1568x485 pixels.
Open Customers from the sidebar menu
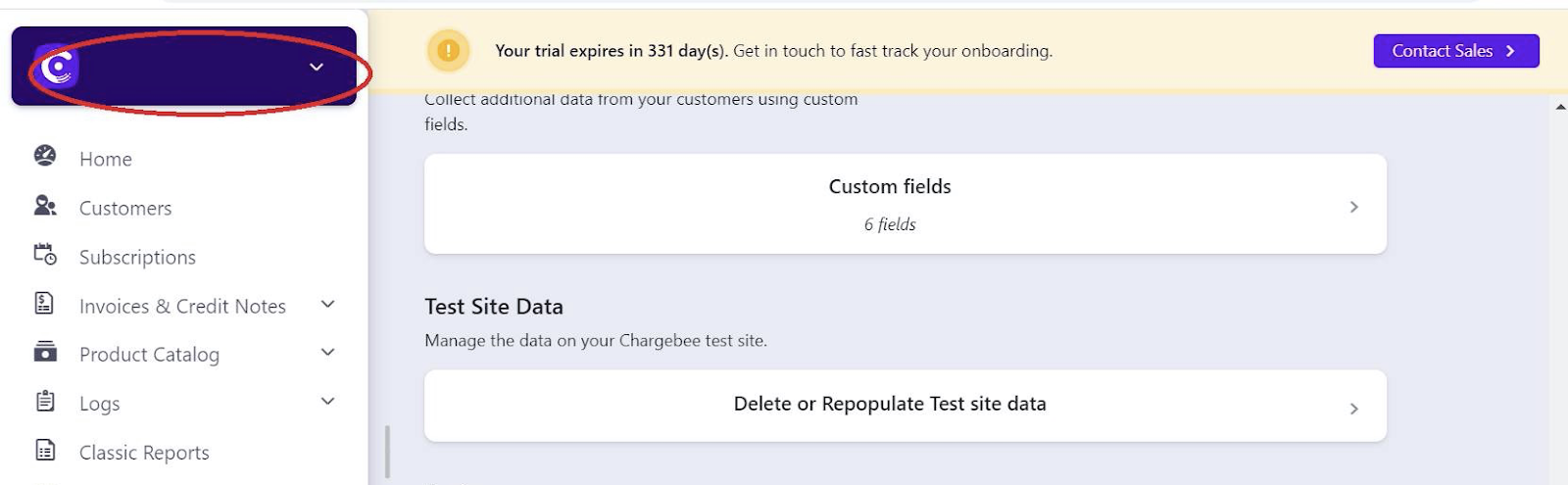[125, 208]
